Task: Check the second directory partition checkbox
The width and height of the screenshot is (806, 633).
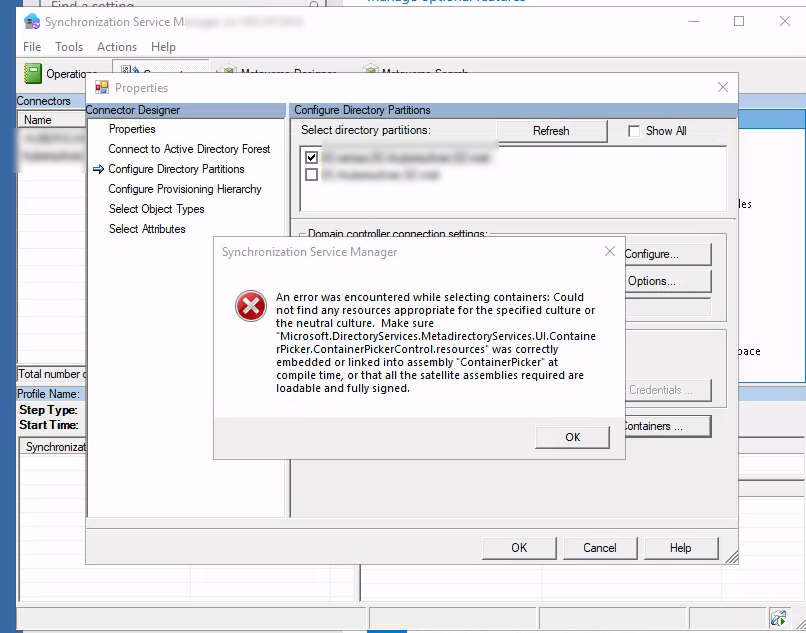Action: (x=311, y=175)
